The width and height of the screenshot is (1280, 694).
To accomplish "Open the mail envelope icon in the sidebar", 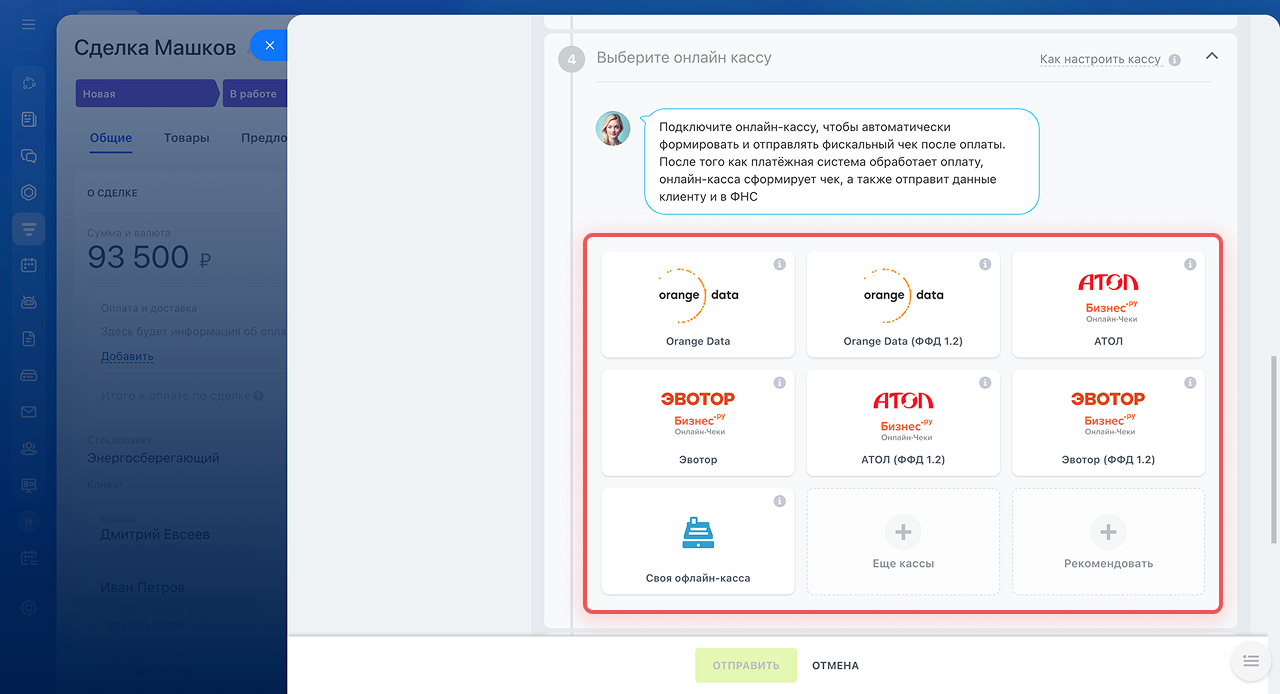I will (x=28, y=412).
